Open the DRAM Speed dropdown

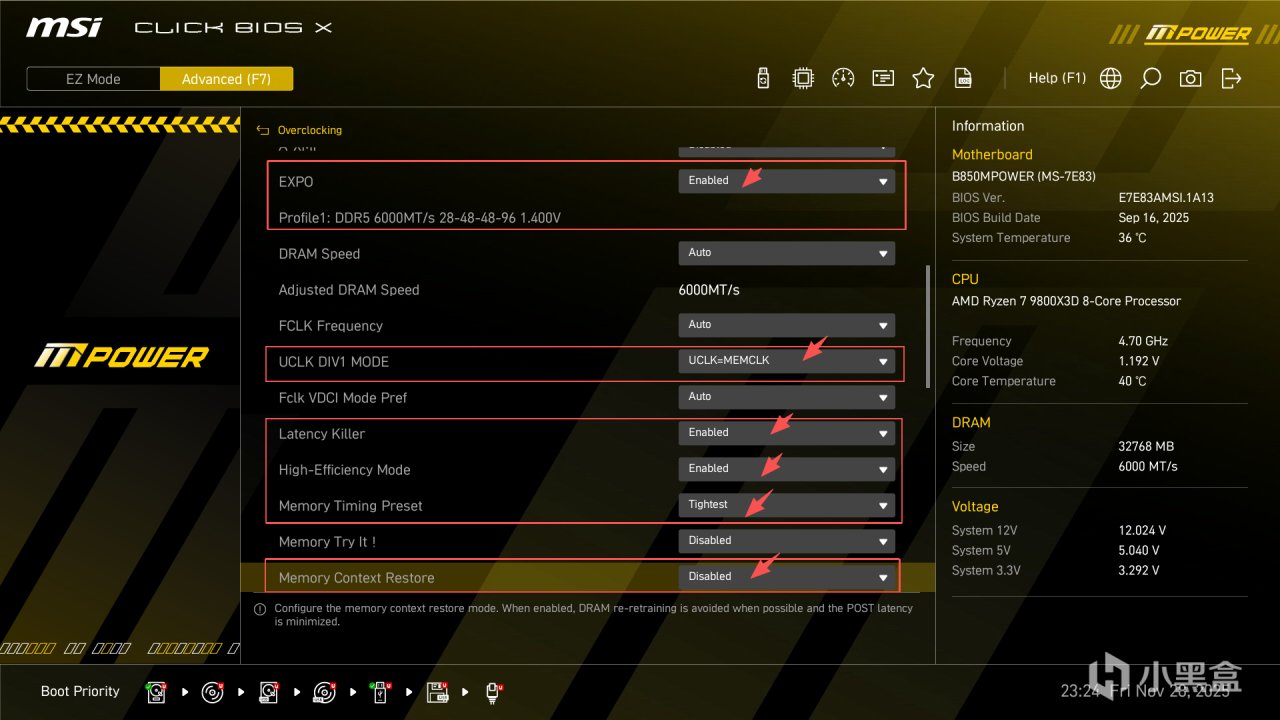click(786, 253)
